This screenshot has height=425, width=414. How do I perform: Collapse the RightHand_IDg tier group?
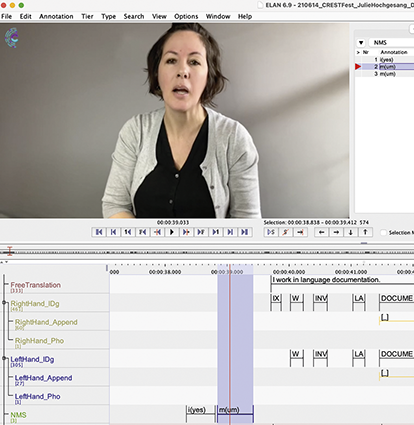pyautogui.click(x=4, y=303)
